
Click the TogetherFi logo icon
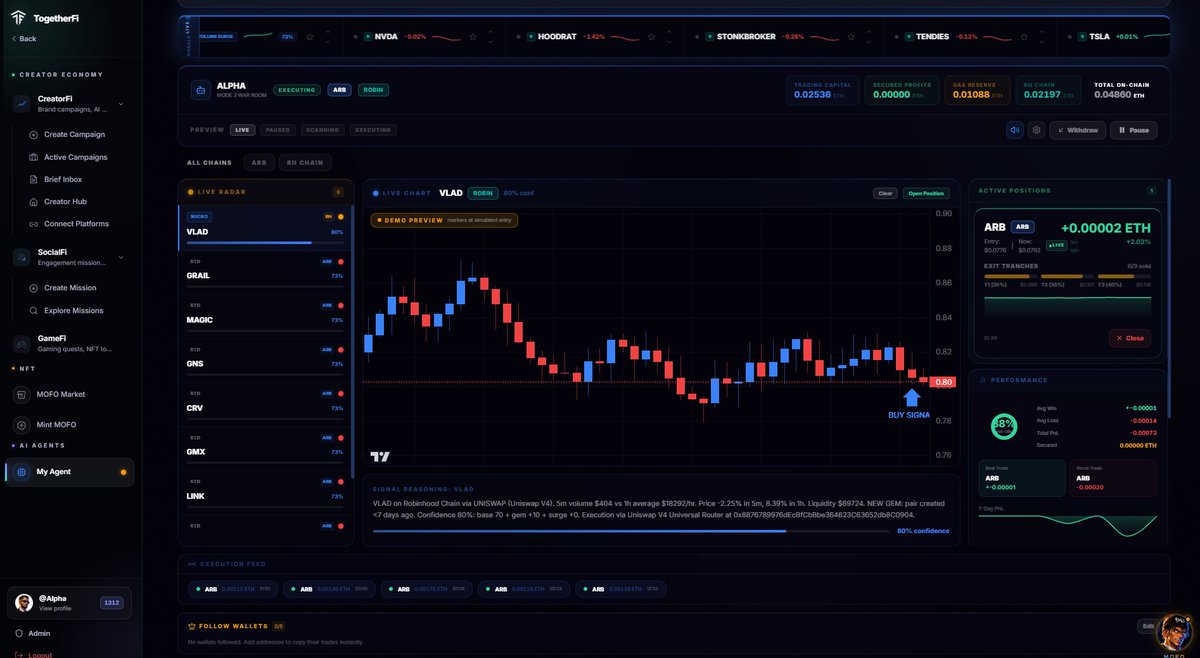click(x=19, y=18)
